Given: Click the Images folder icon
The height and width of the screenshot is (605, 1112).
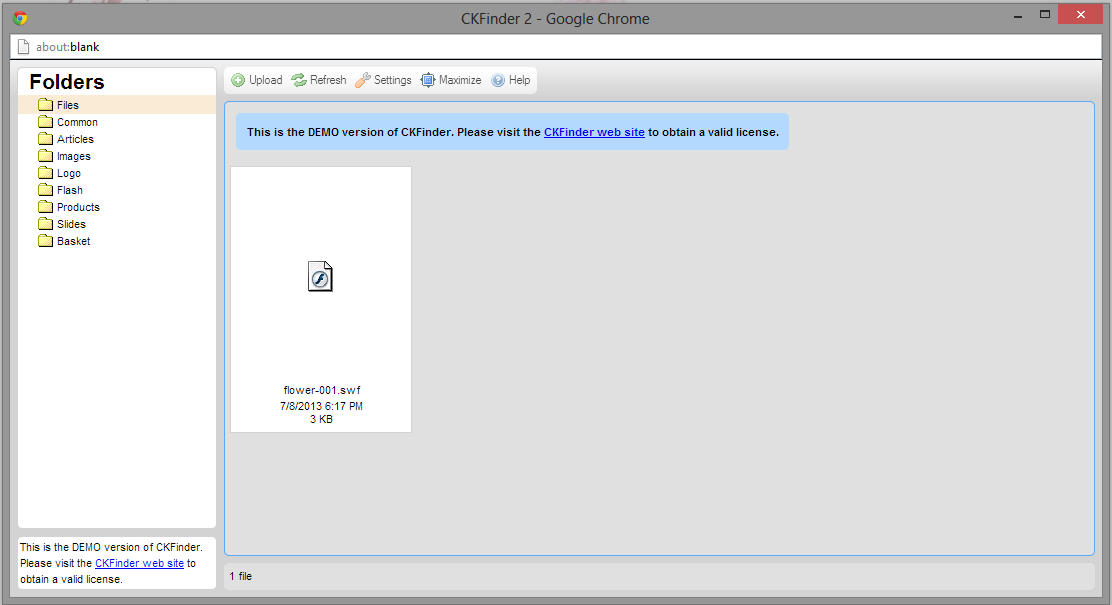Looking at the screenshot, I should click(45, 156).
